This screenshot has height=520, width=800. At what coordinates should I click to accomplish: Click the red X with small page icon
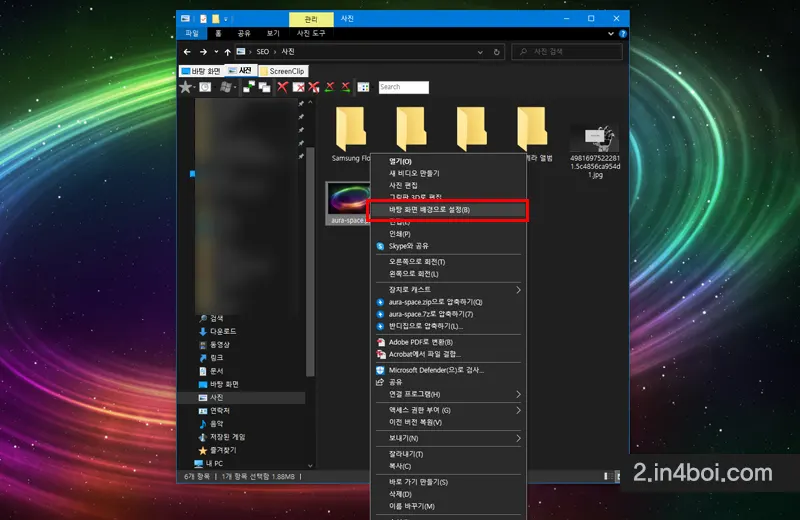[x=314, y=87]
